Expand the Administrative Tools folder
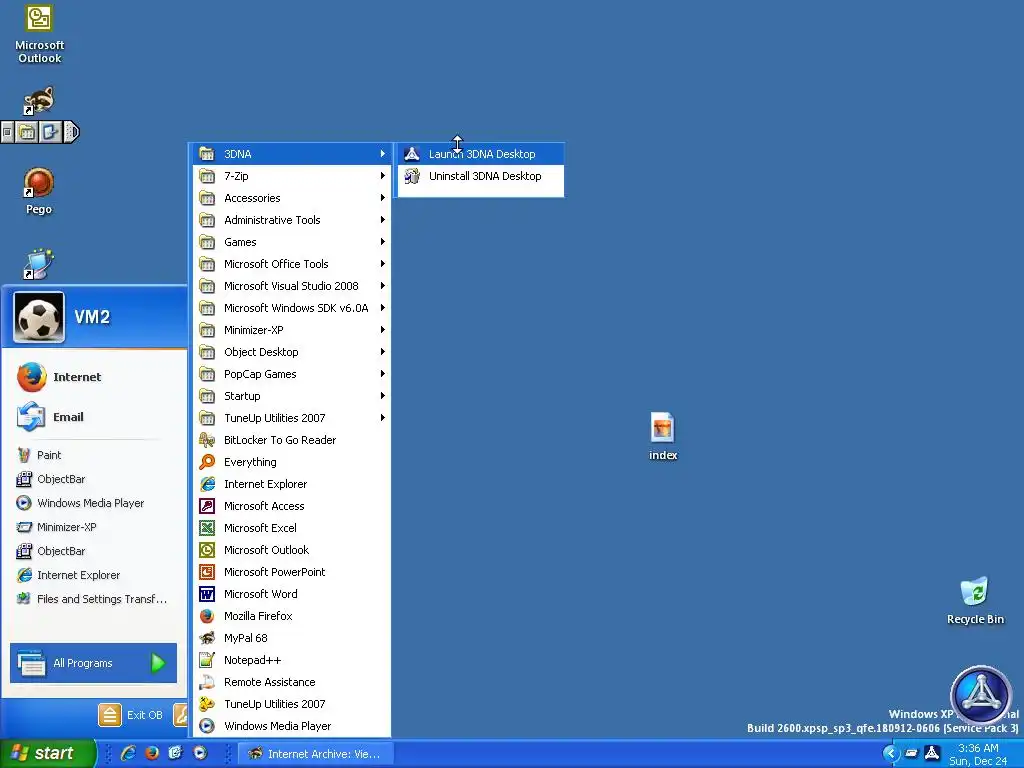The width and height of the screenshot is (1024, 768). [292, 220]
